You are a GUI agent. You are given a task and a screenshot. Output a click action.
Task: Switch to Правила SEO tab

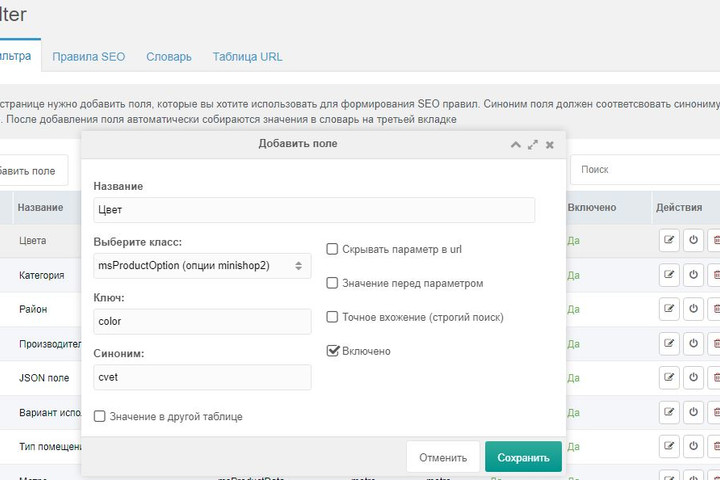[x=88, y=56]
